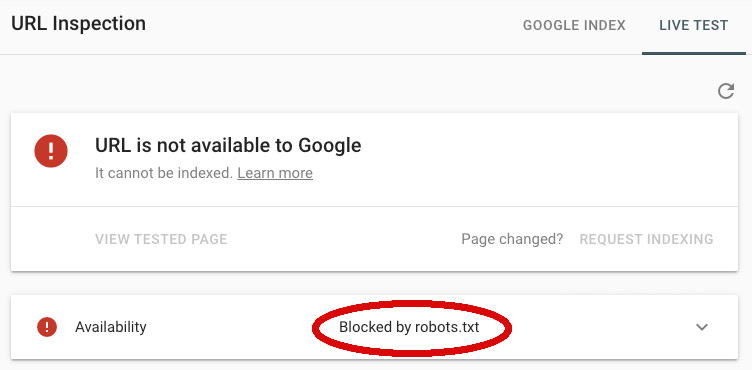The image size is (752, 370).
Task: Switch to the GOOGLE INDEX tab
Action: click(x=574, y=25)
